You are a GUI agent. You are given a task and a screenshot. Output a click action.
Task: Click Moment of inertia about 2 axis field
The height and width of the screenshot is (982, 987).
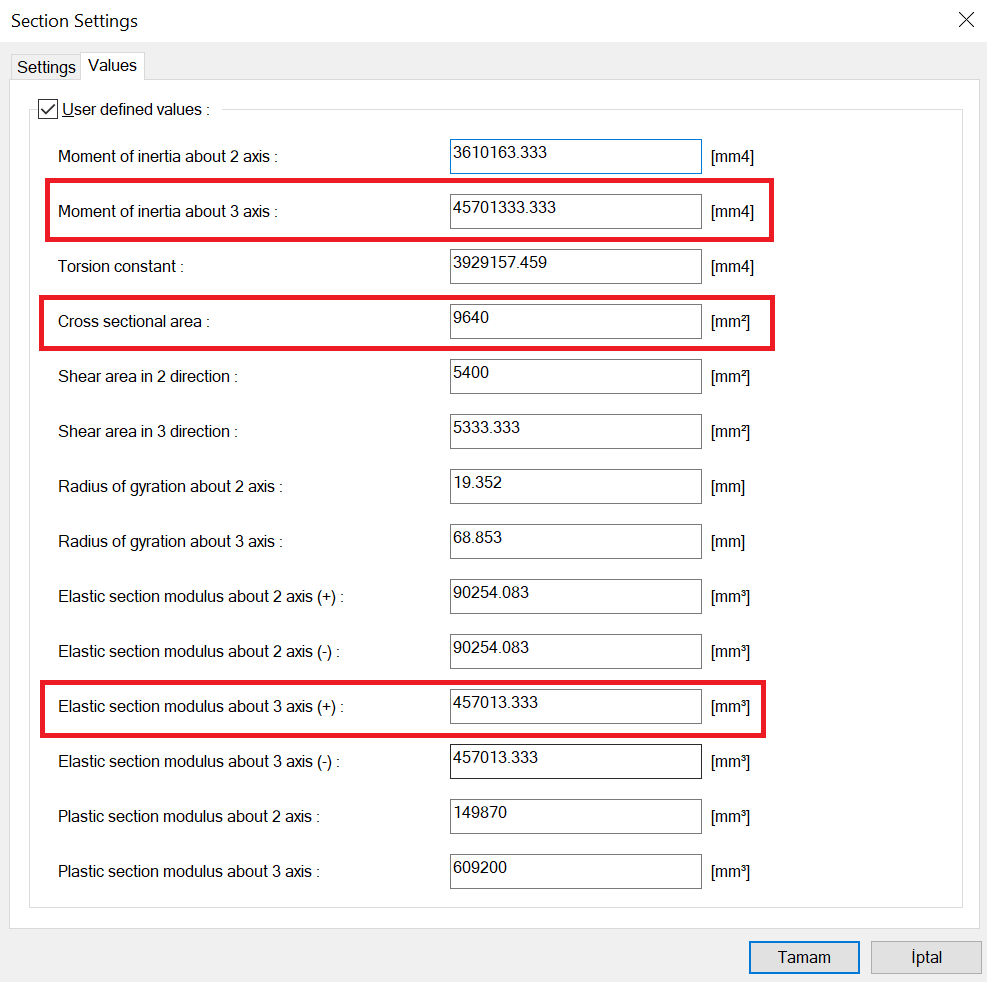[x=575, y=156]
